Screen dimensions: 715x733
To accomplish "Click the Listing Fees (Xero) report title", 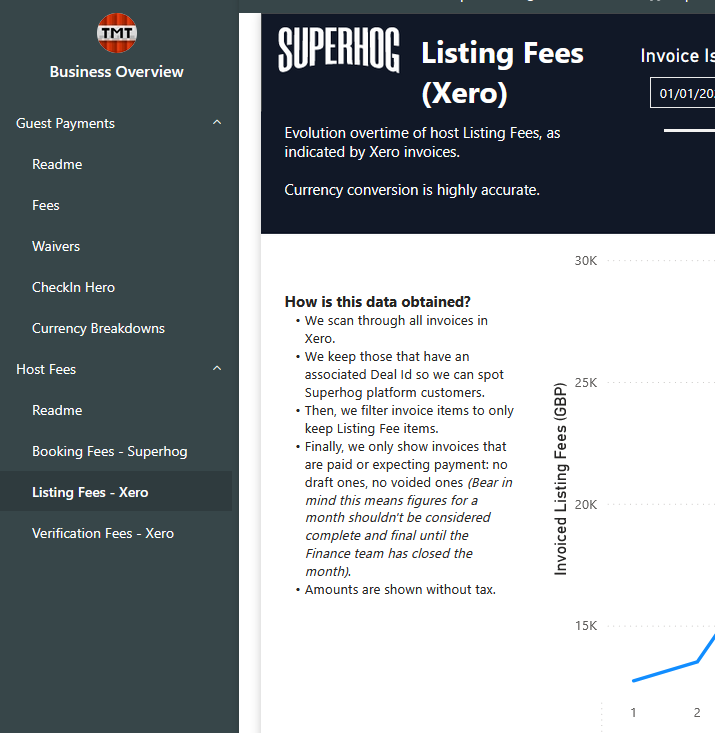I will pos(502,72).
